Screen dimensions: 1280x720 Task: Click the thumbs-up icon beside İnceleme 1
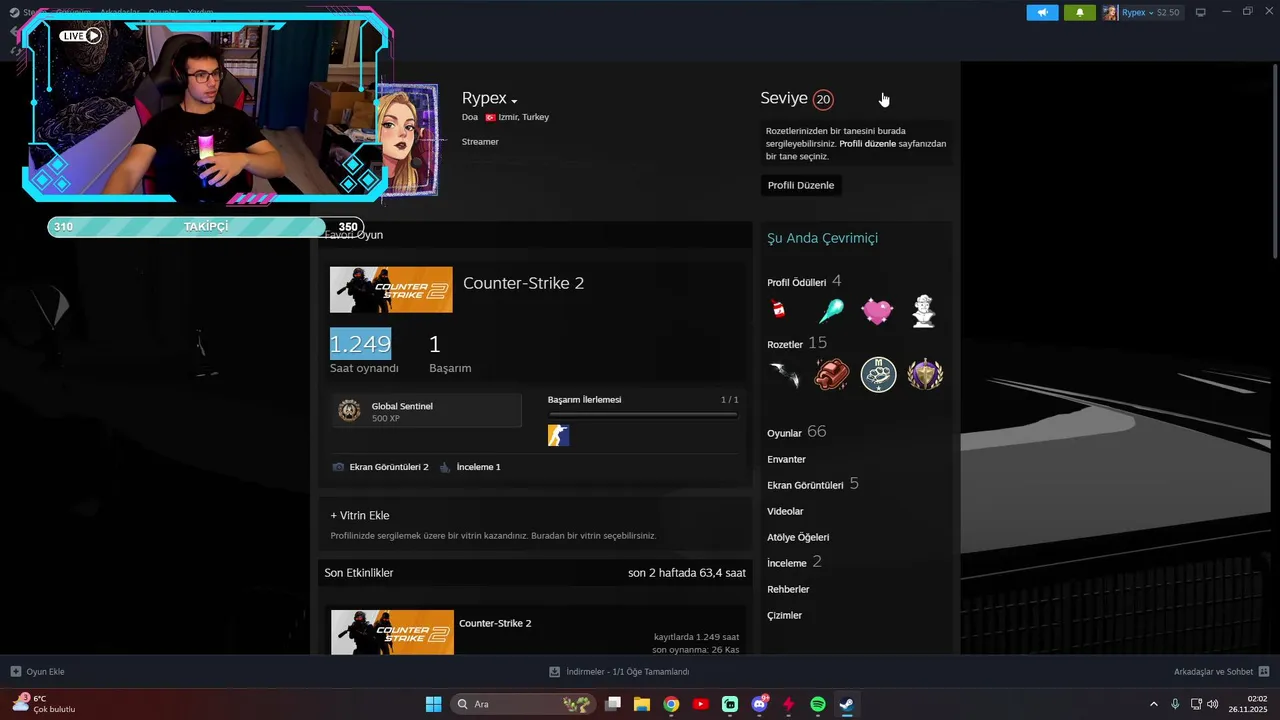[x=445, y=467]
